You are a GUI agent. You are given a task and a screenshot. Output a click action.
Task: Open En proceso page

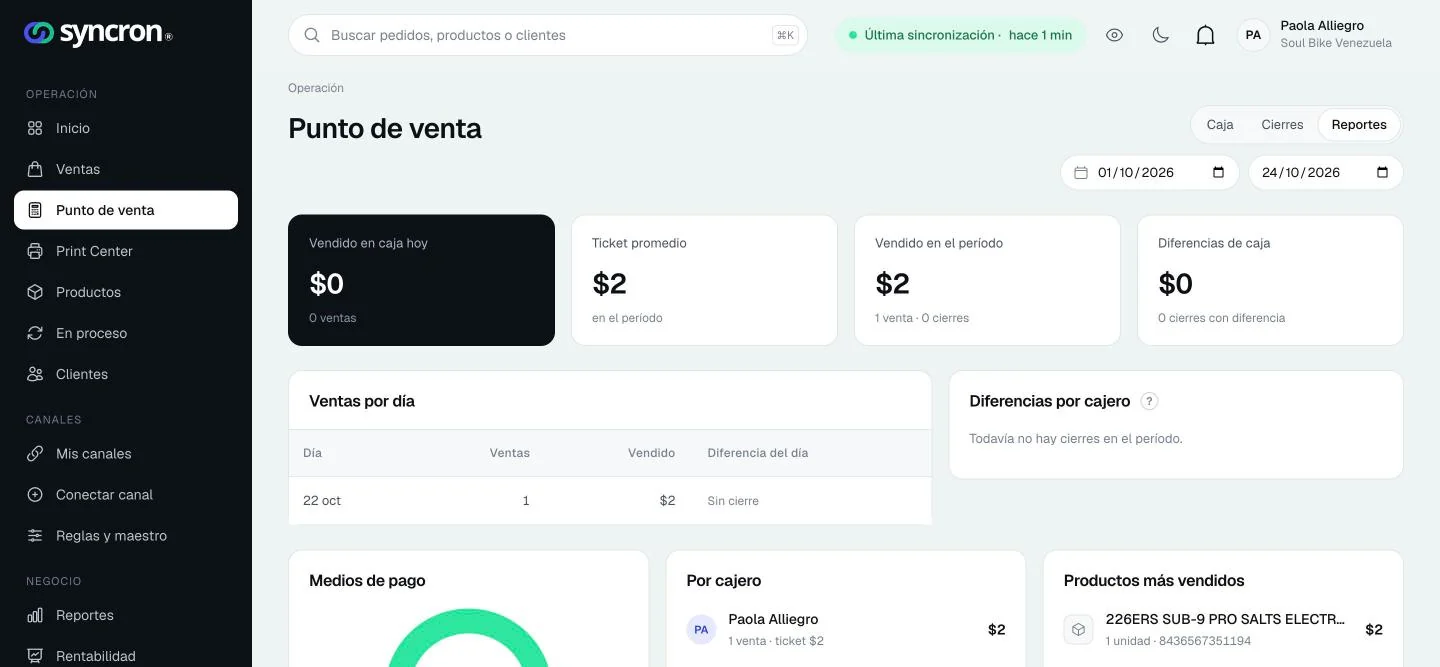126,333
